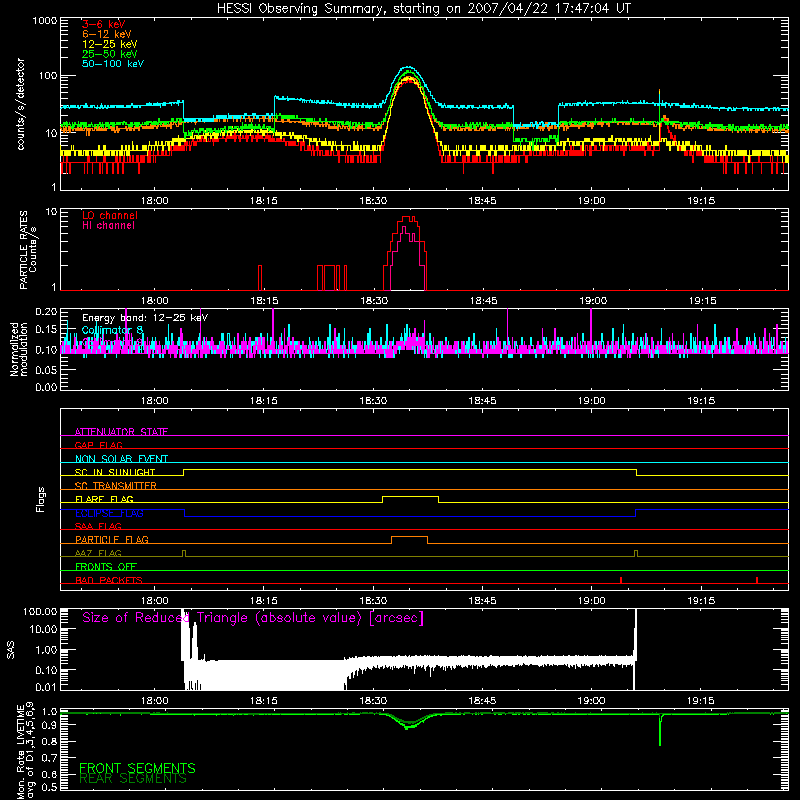Click the 0.20 tick label of the modulation plot
Image resolution: width=800 pixels, height=800 pixels.
[46, 312]
